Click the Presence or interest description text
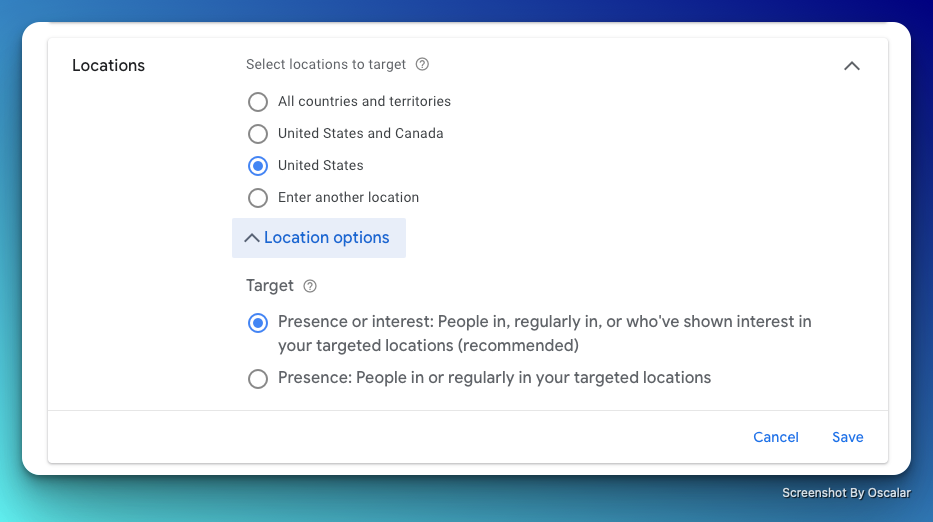The image size is (933, 522). tap(544, 334)
